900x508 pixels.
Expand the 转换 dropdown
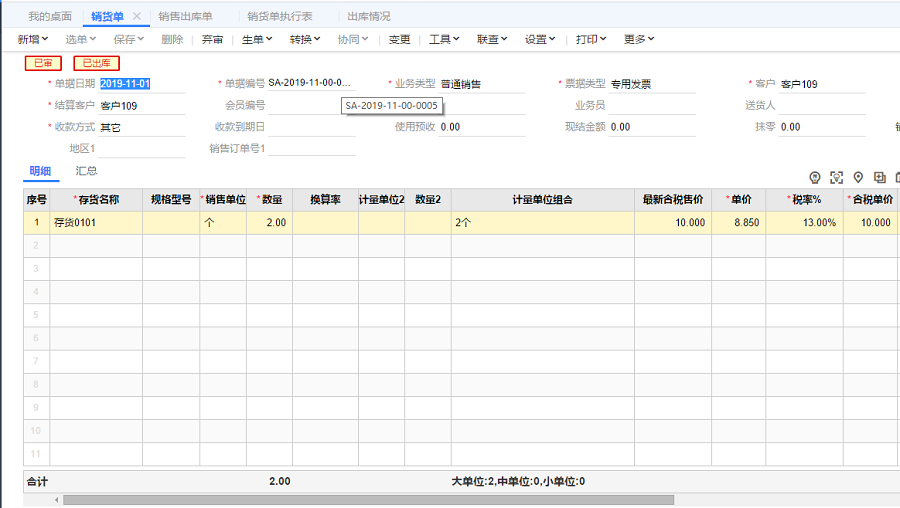(x=305, y=39)
